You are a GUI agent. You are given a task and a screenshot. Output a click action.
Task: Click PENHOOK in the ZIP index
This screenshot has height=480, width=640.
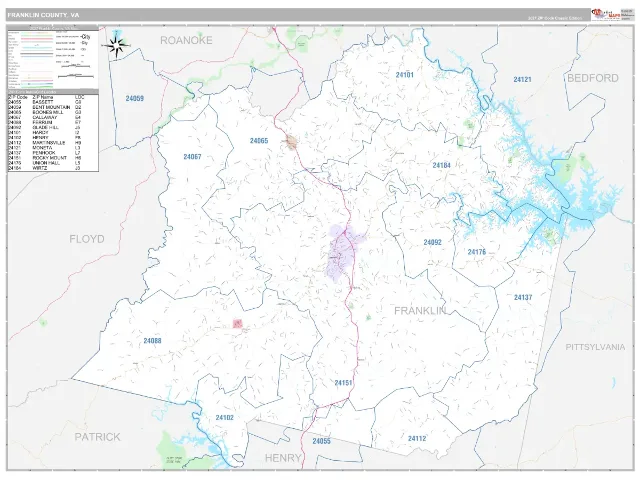coord(44,153)
